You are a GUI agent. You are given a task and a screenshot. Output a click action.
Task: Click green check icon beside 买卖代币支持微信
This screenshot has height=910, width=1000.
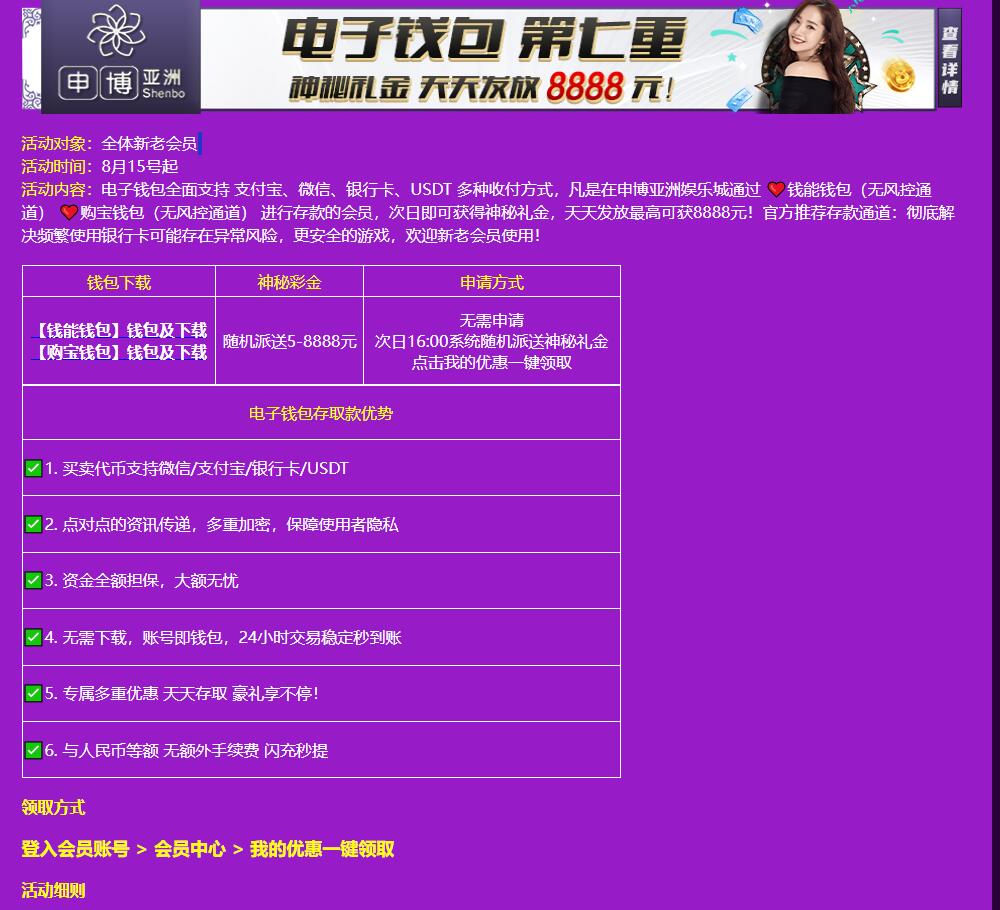(x=33, y=468)
